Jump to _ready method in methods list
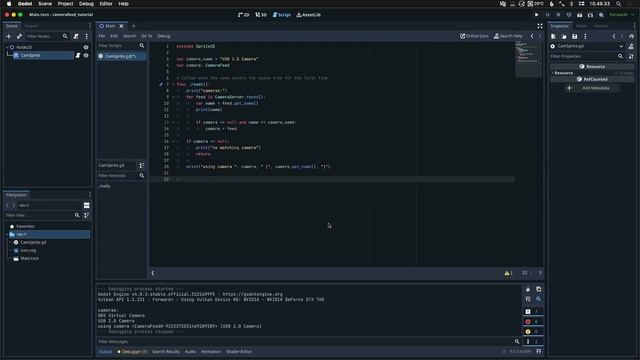The width and height of the screenshot is (640, 360). [105, 186]
